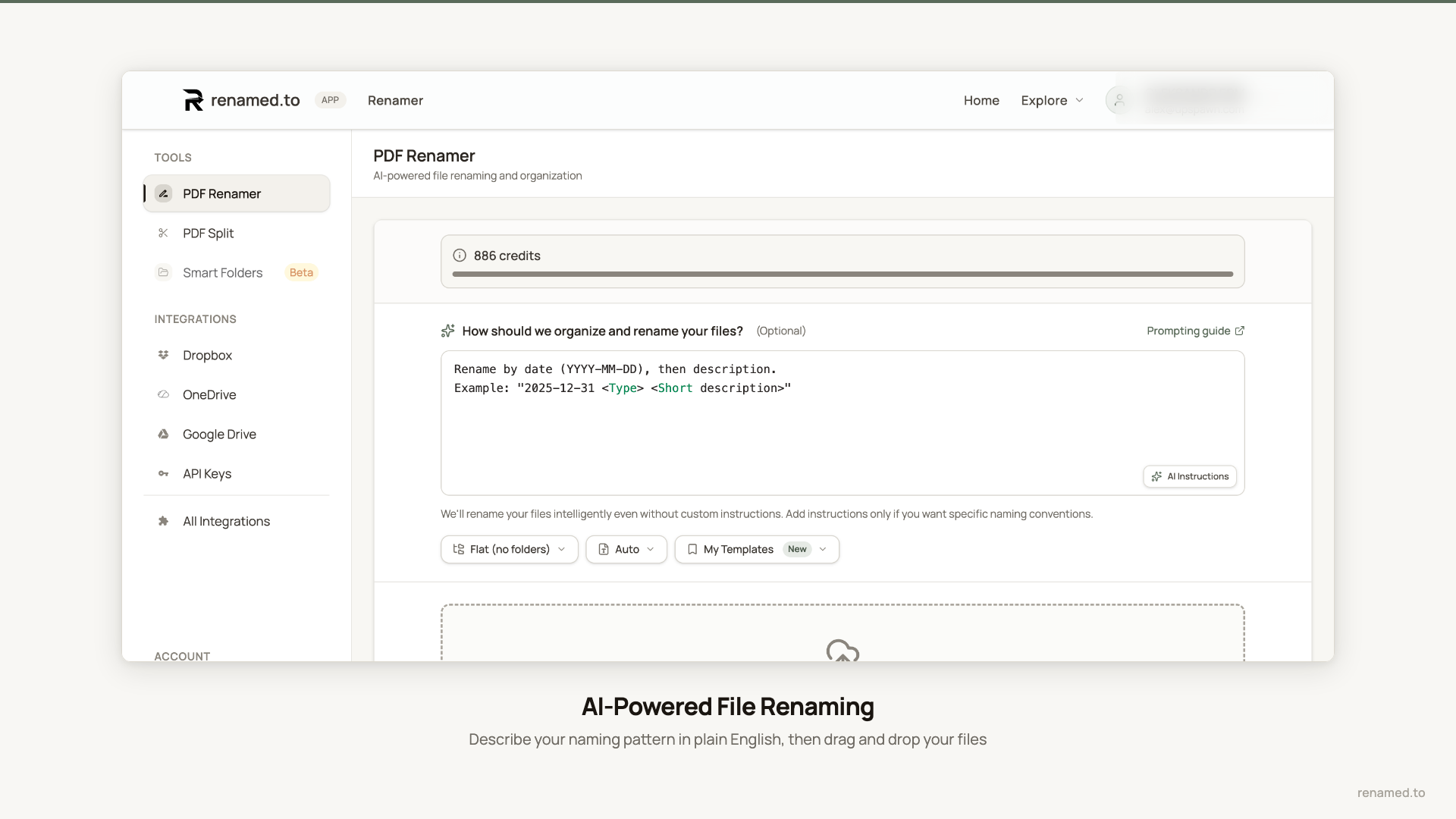Select the PDF Split scissors icon
The image size is (1456, 819).
click(x=163, y=233)
